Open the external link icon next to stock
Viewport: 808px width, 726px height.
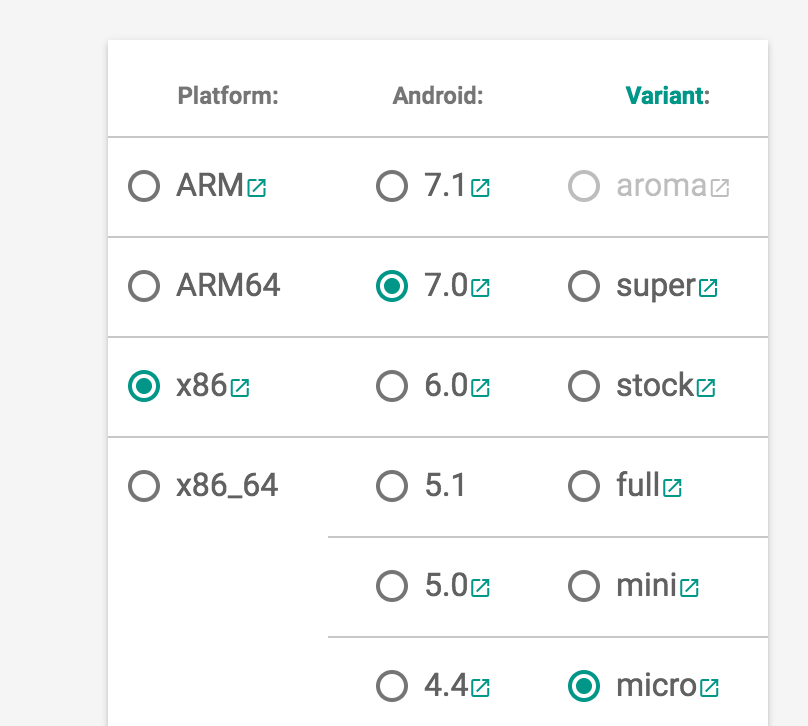706,388
